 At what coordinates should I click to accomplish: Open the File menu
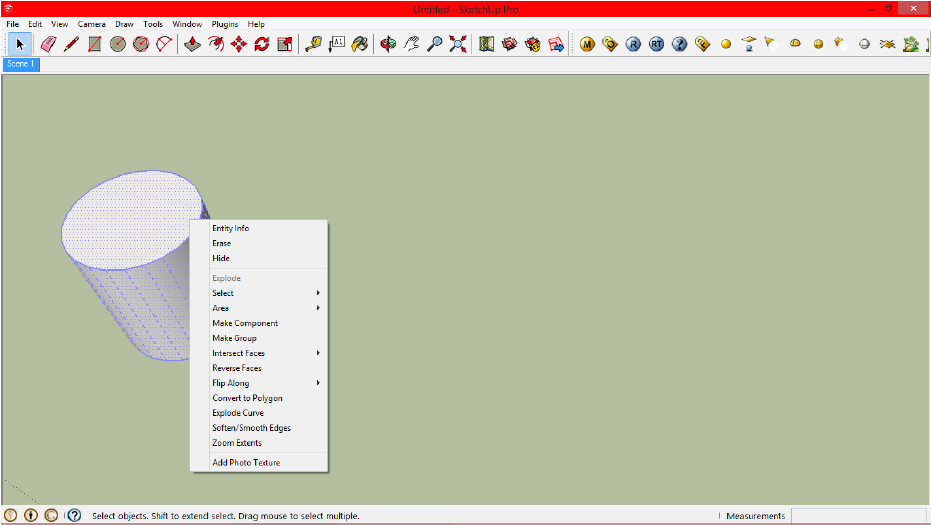(12, 24)
